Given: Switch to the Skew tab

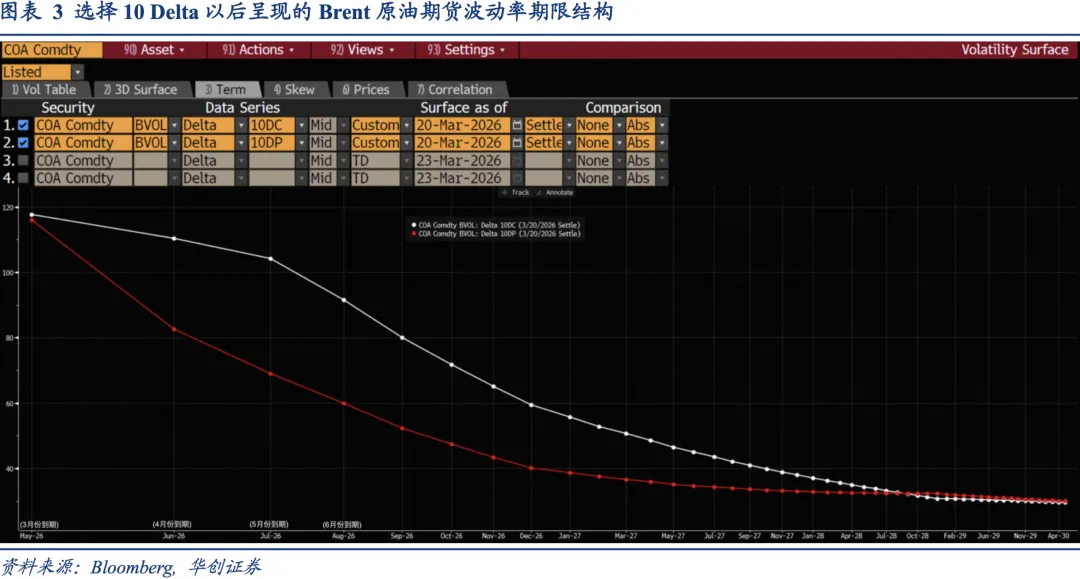Looking at the screenshot, I should 295,90.
